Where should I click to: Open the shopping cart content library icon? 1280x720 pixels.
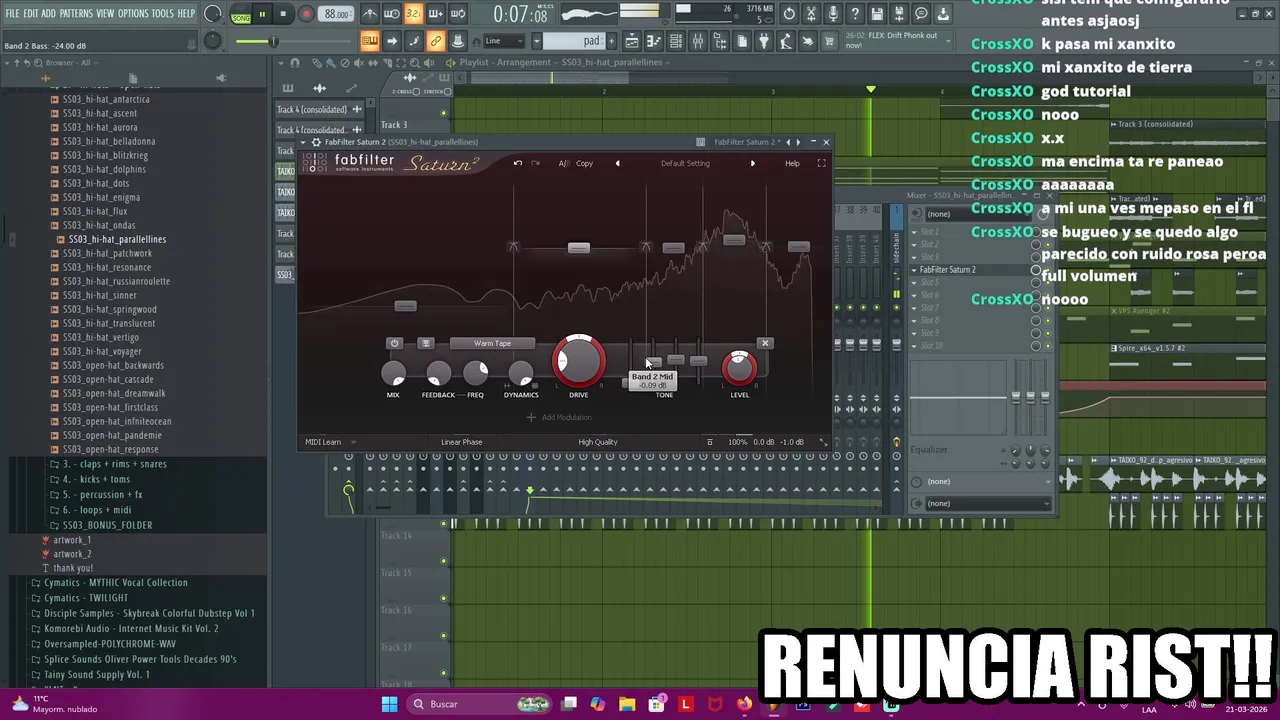828,41
